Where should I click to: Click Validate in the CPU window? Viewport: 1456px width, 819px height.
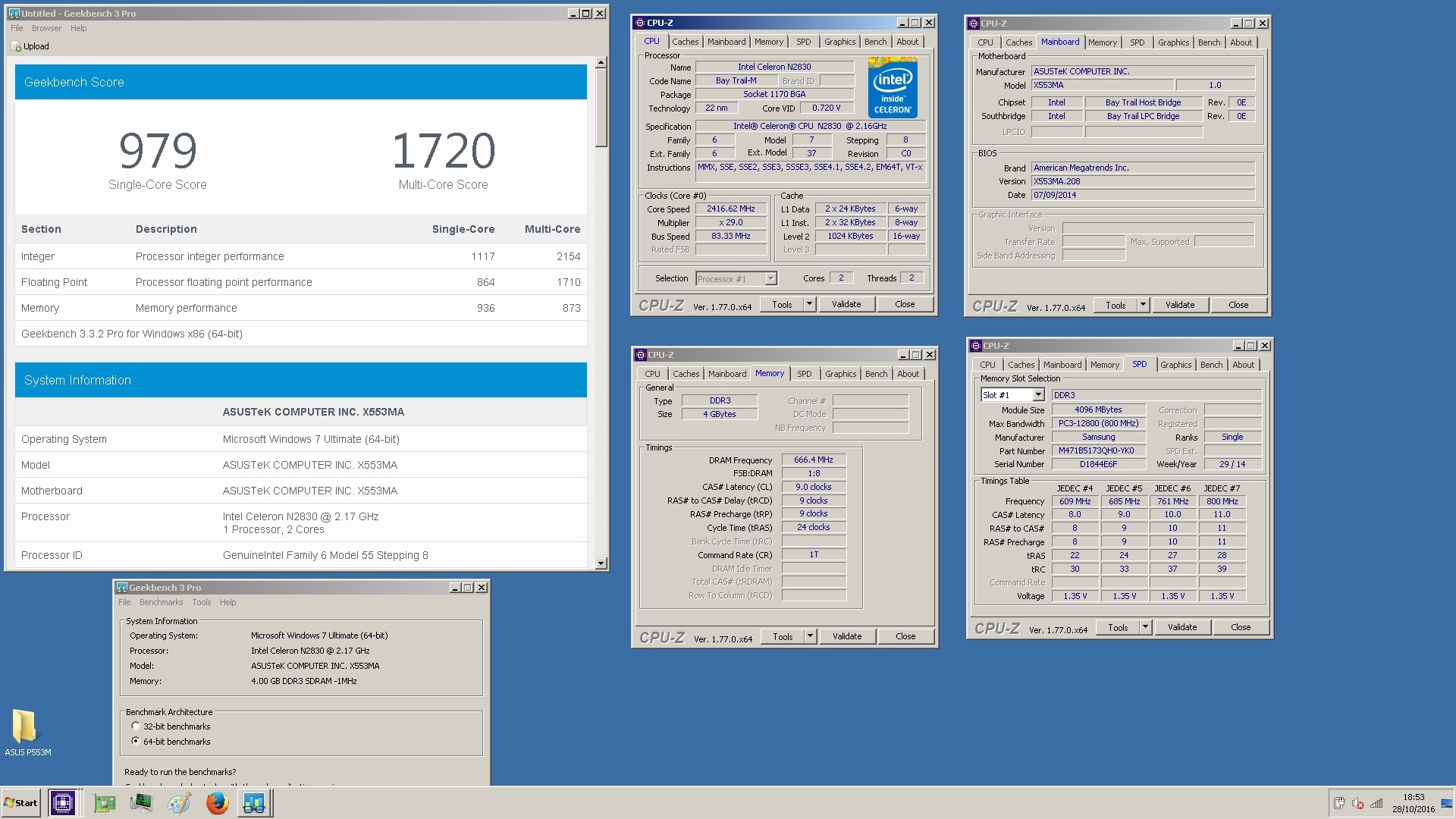(846, 304)
